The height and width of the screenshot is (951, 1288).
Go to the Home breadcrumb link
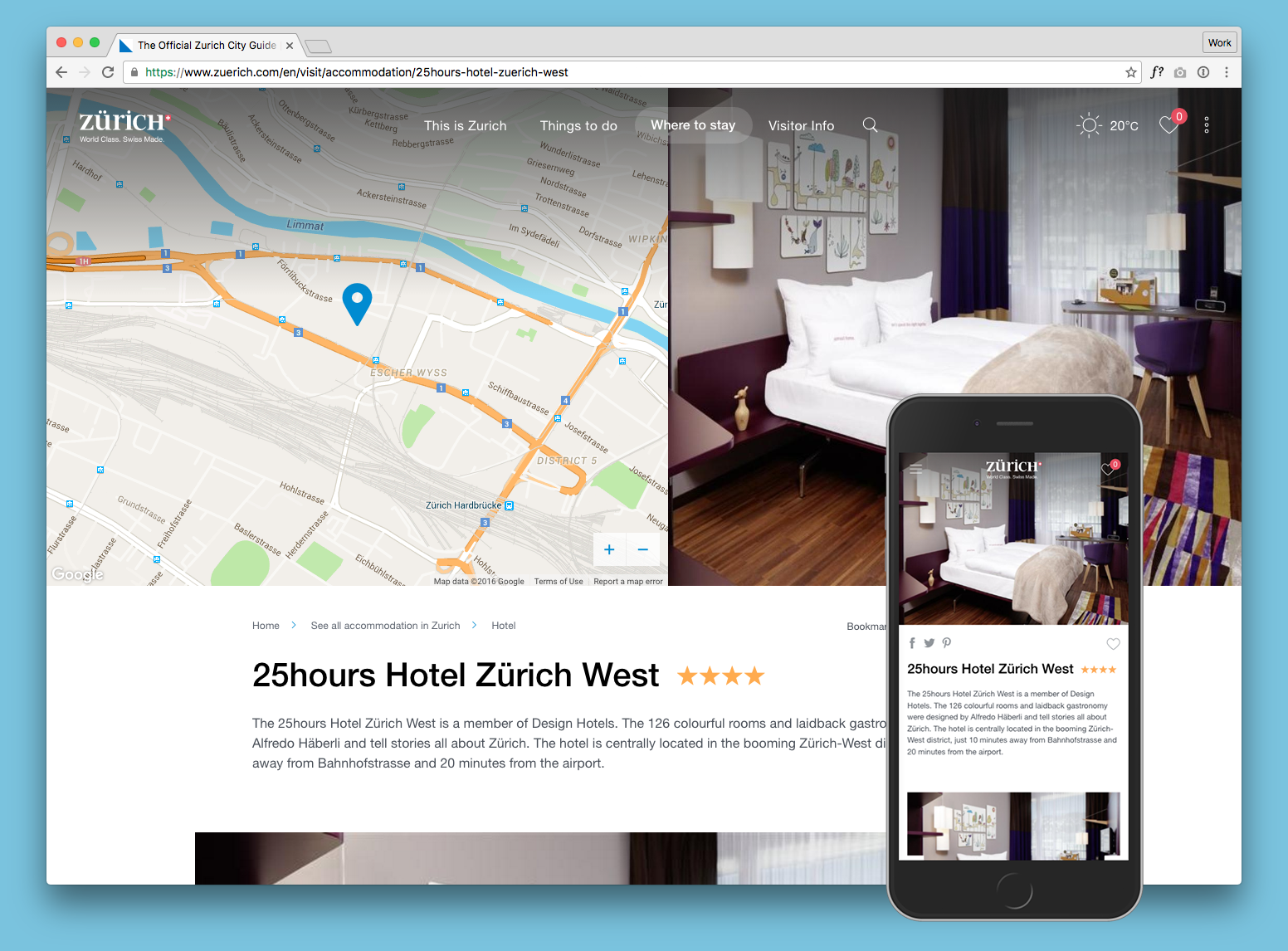266,626
